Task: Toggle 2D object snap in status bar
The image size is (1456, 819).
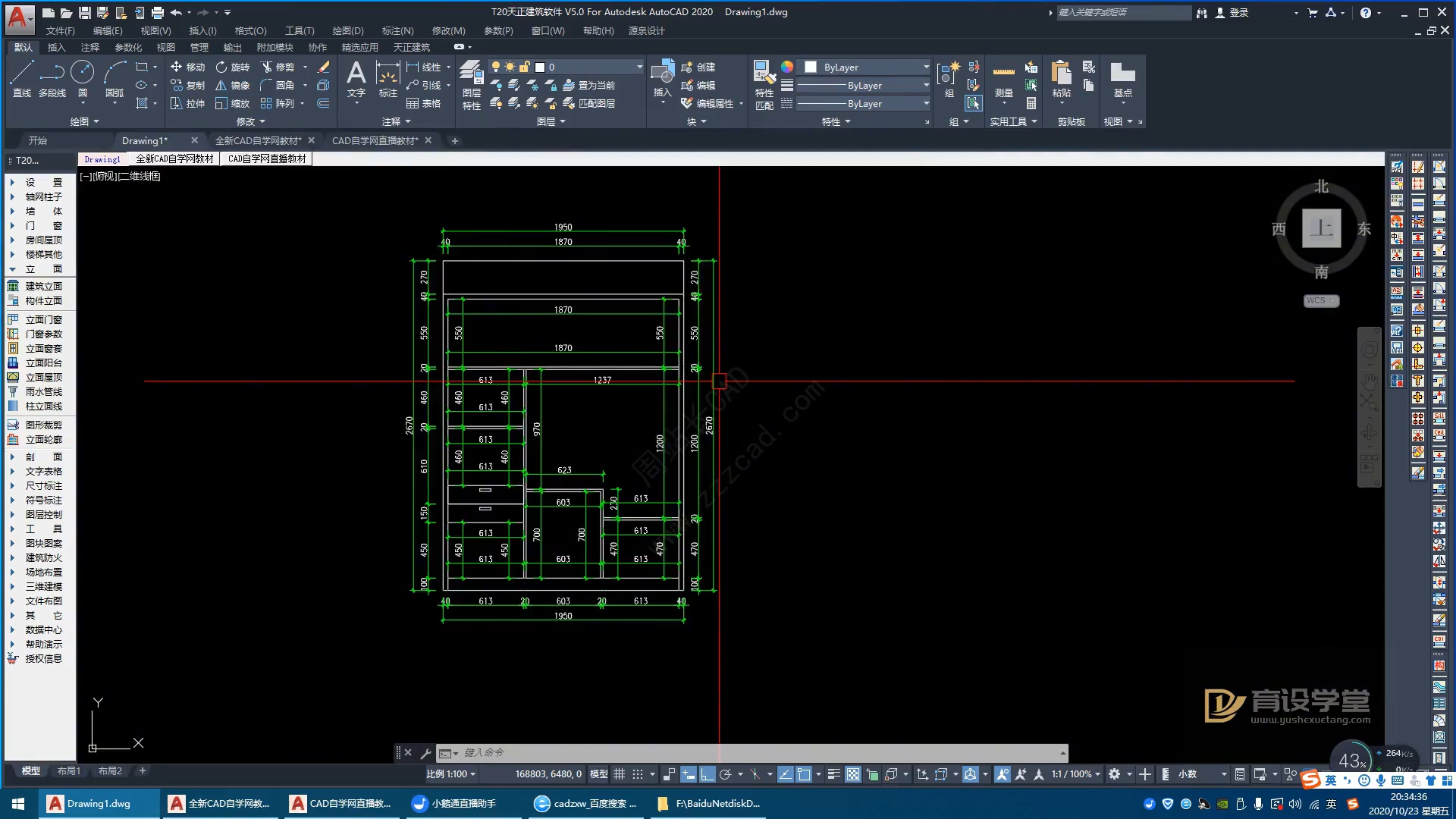Action: tap(804, 774)
